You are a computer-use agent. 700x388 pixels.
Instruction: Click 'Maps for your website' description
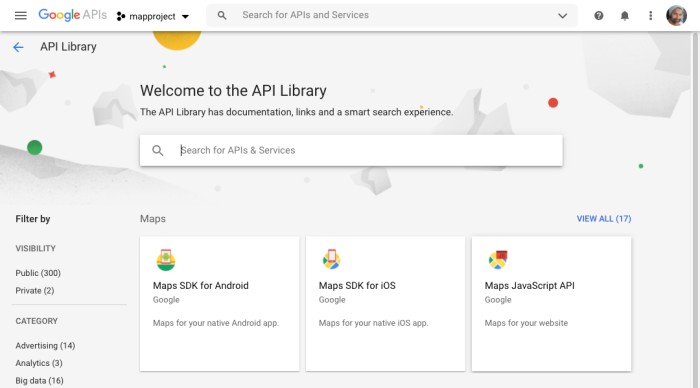(526, 323)
